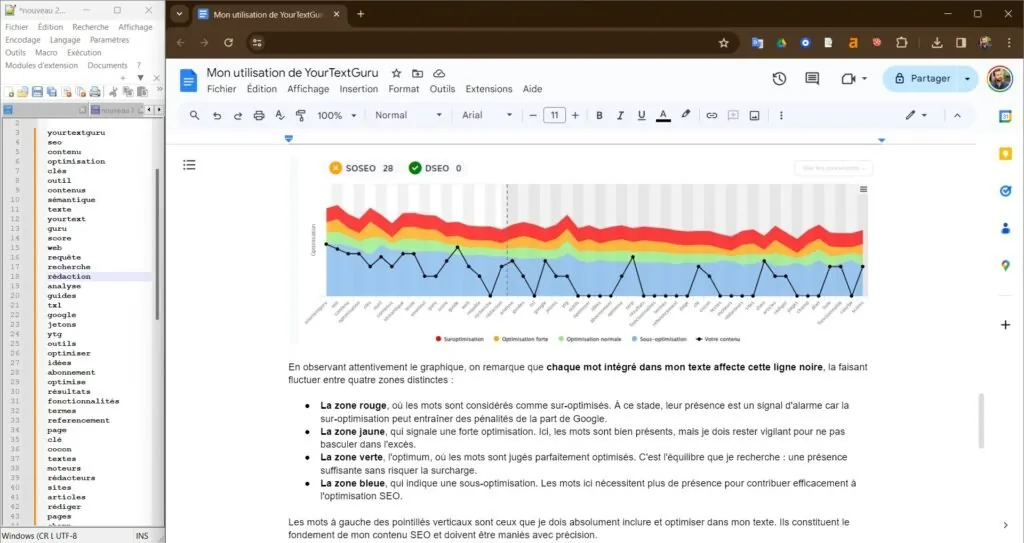
Task: Click the Partager share button
Action: pyautogui.click(x=922, y=78)
